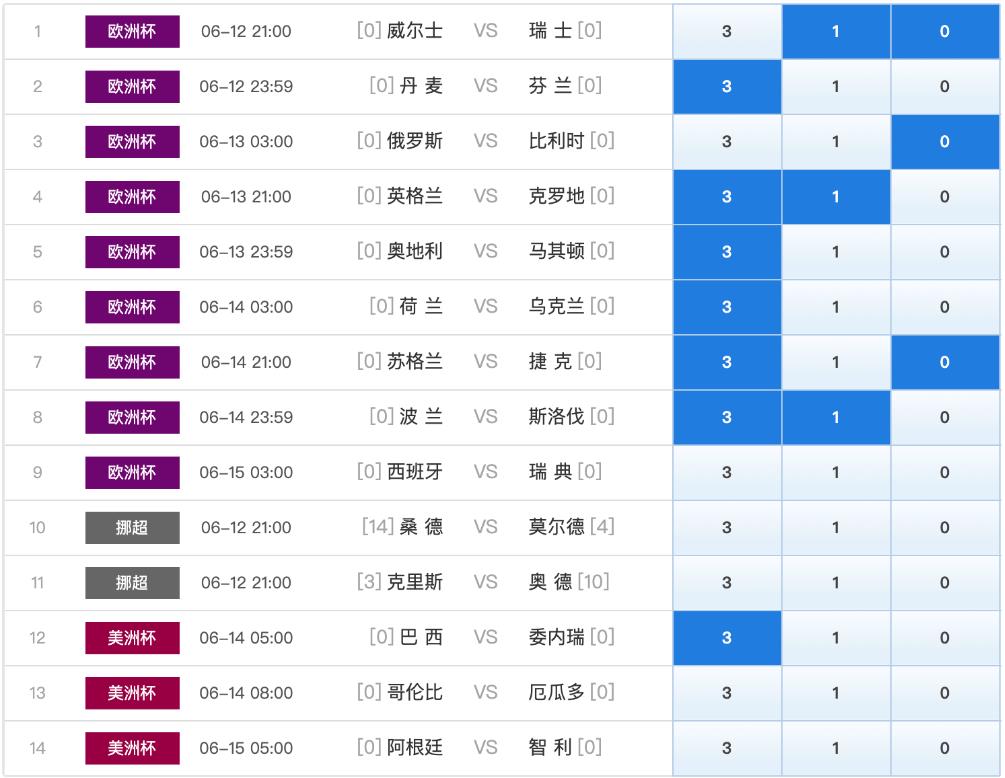1005x778 pixels.
Task: Toggle win option 3 for 威尔士 vs 瑞士
Action: (x=726, y=31)
